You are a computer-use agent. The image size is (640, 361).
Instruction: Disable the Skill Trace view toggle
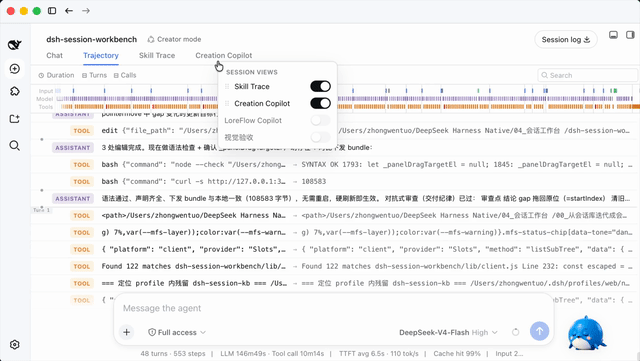coord(320,87)
